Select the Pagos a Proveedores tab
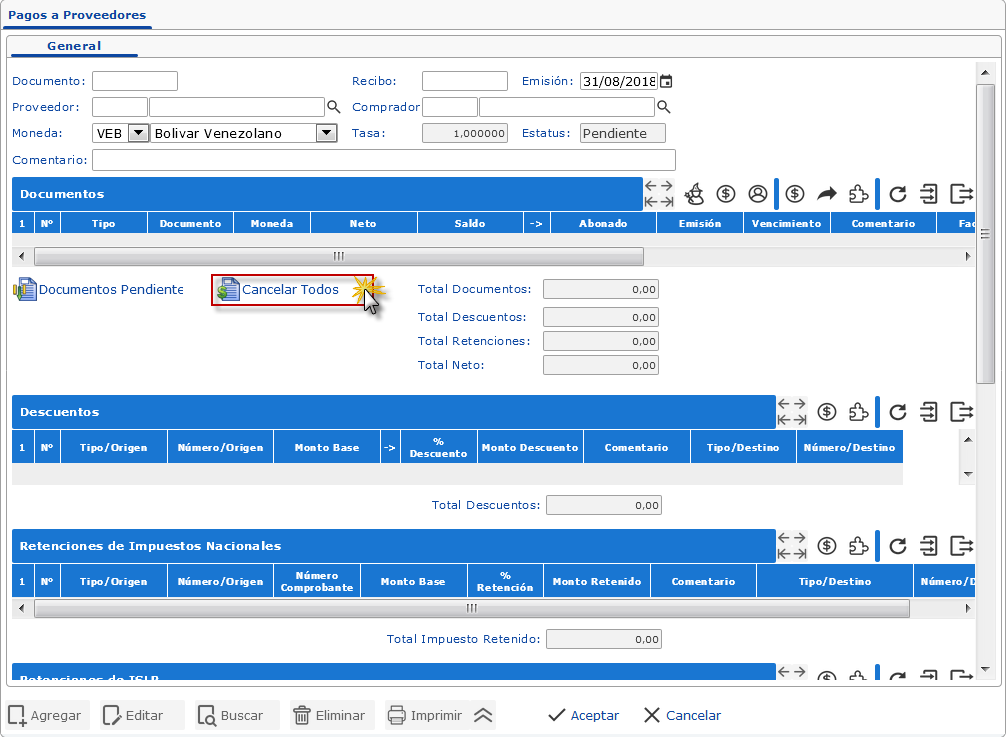The width and height of the screenshot is (1007, 737). (77, 15)
